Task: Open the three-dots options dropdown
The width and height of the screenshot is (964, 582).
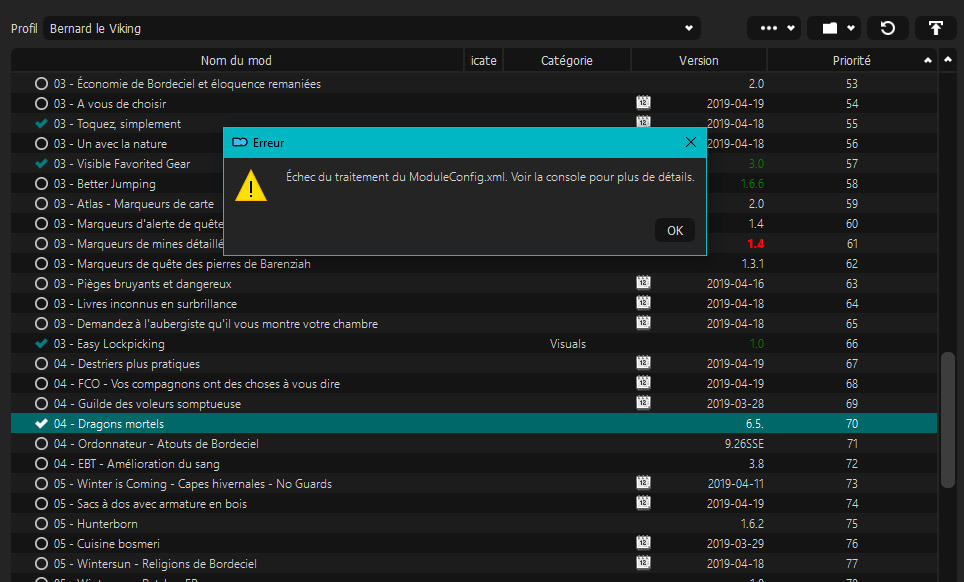Action: tap(777, 28)
